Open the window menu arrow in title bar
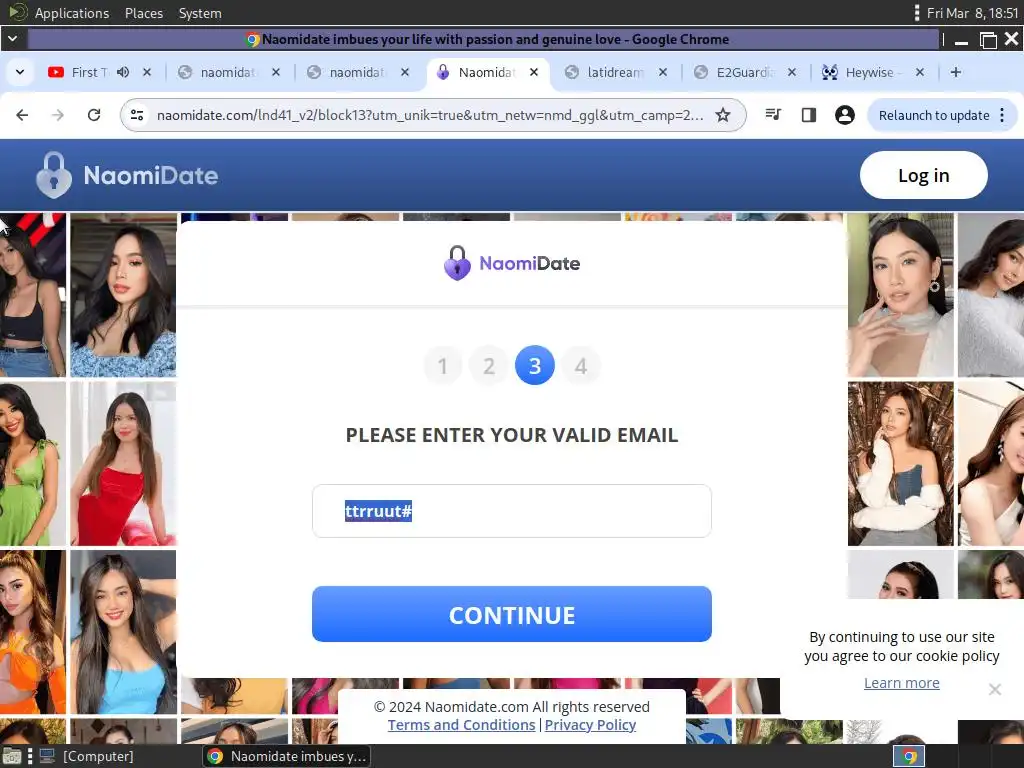Screen dimensions: 1024x768 (x=12, y=39)
